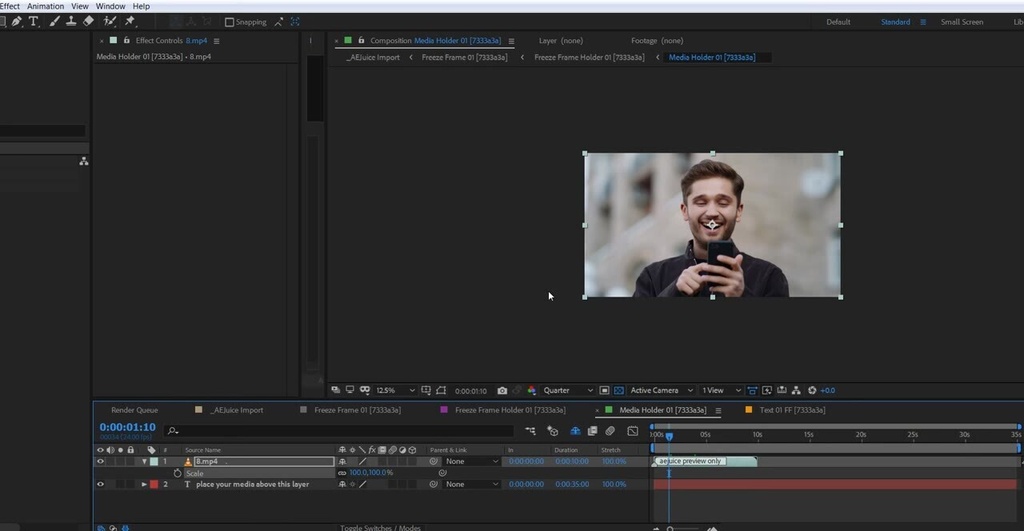Select the Clone Stamp tool
The height and width of the screenshot is (531, 1024).
71,22
